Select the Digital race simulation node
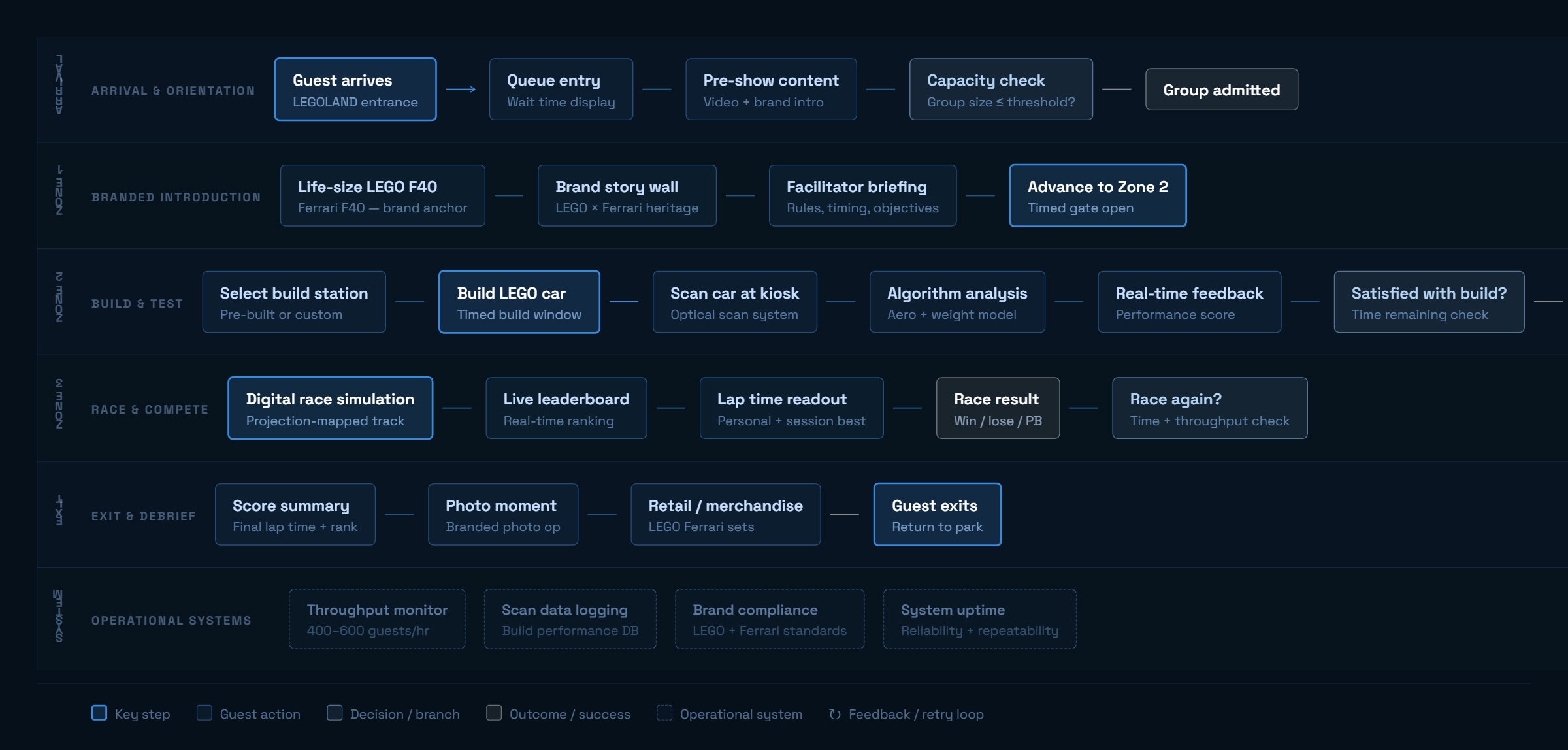 point(331,408)
